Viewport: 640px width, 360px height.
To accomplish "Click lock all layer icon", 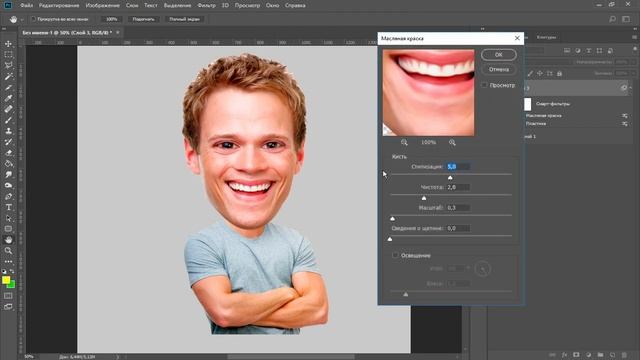I will point(560,73).
